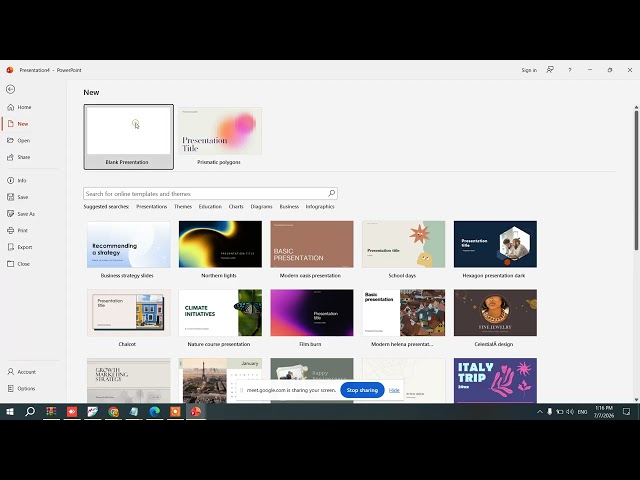The width and height of the screenshot is (640, 480).
Task: Click Presentations suggested search
Action: [x=151, y=207]
